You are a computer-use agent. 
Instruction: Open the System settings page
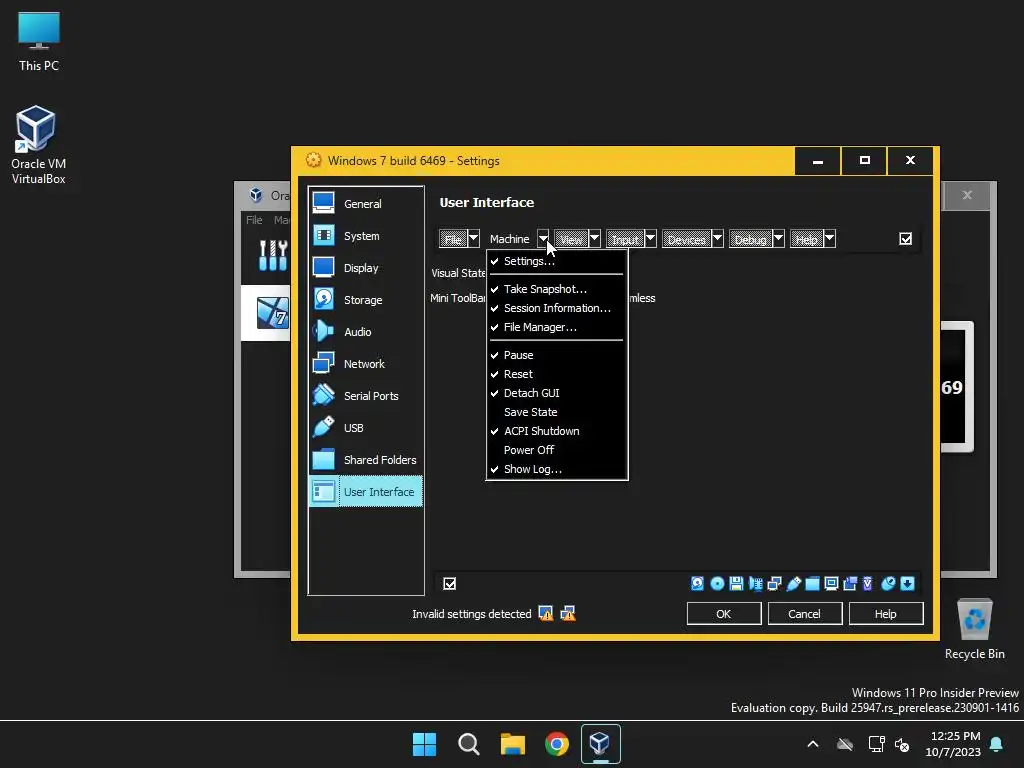(x=366, y=236)
